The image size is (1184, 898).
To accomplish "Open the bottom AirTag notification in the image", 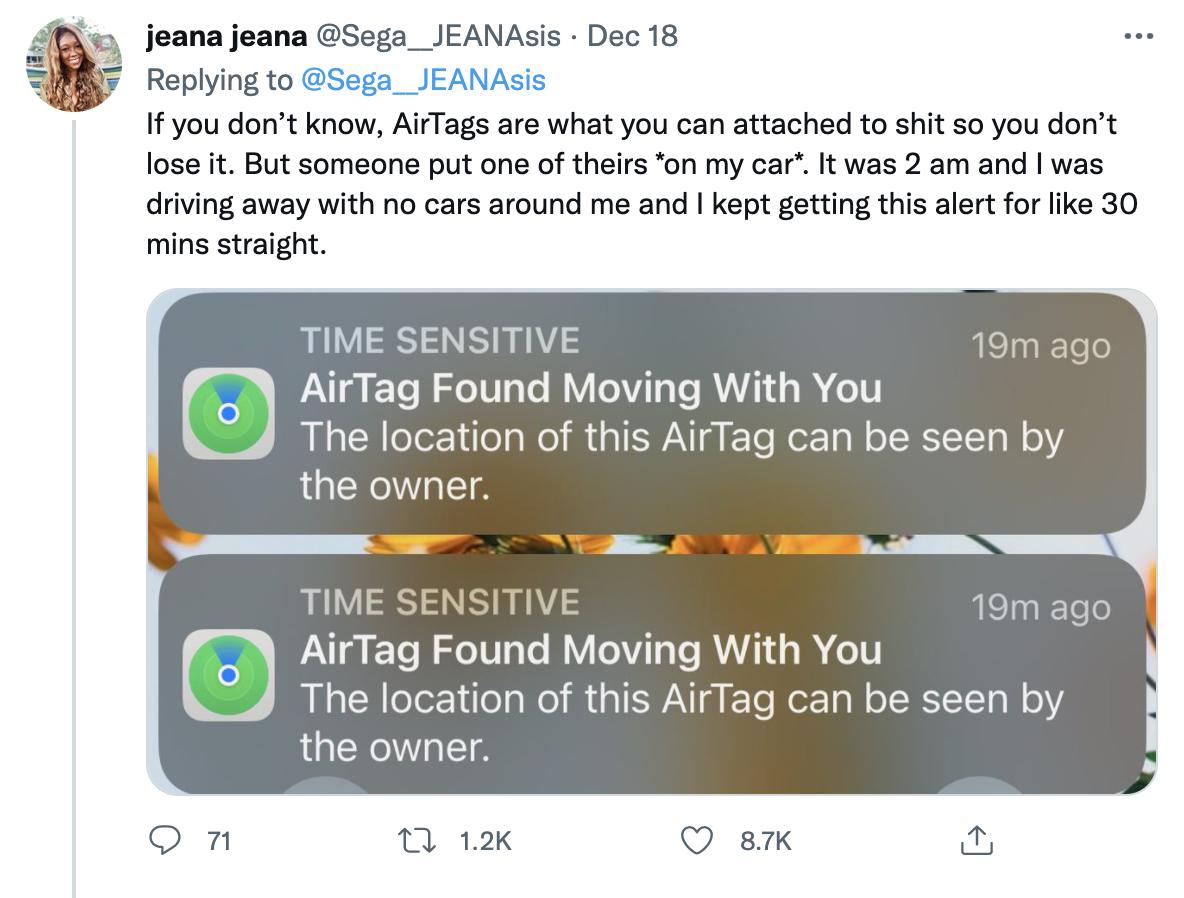I will pos(650,675).
